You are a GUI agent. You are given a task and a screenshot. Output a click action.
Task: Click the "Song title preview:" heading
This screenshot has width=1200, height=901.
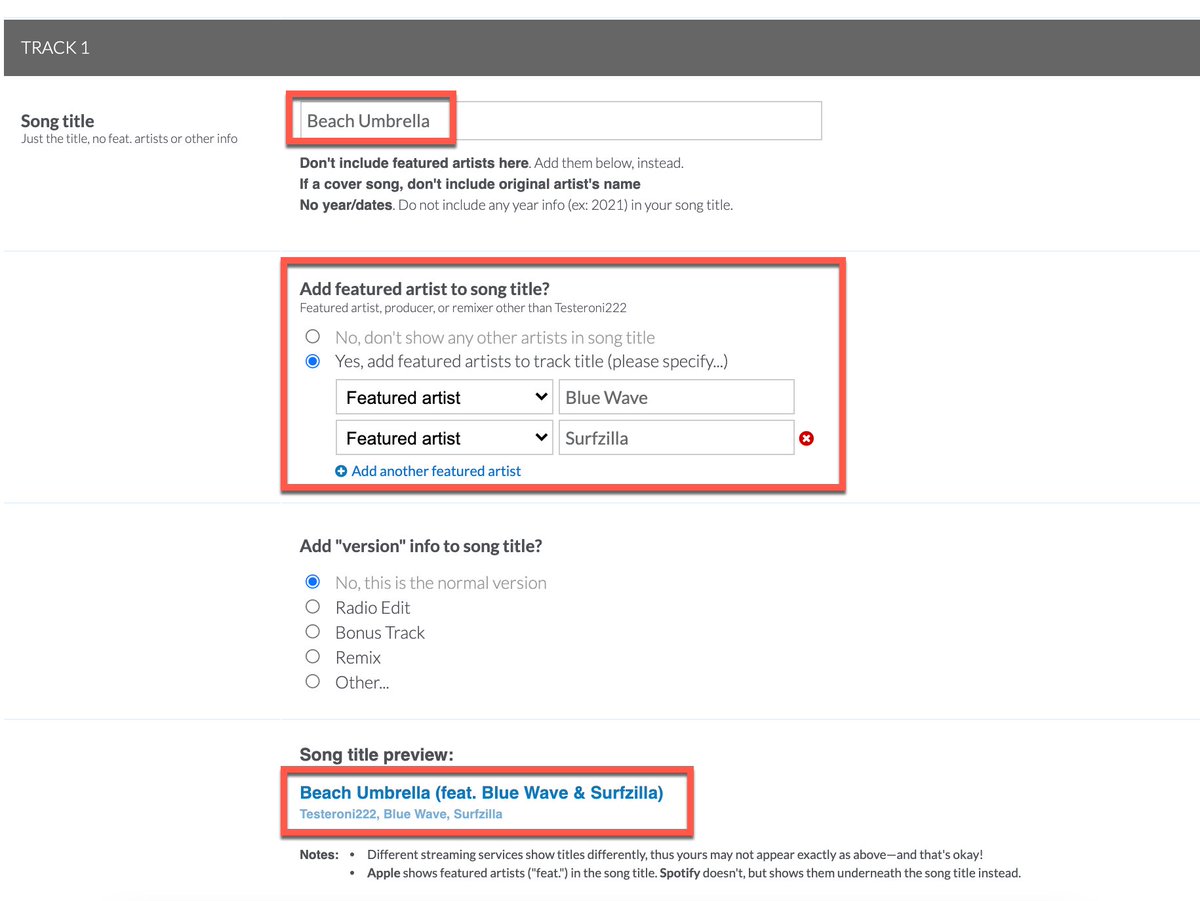(x=376, y=755)
